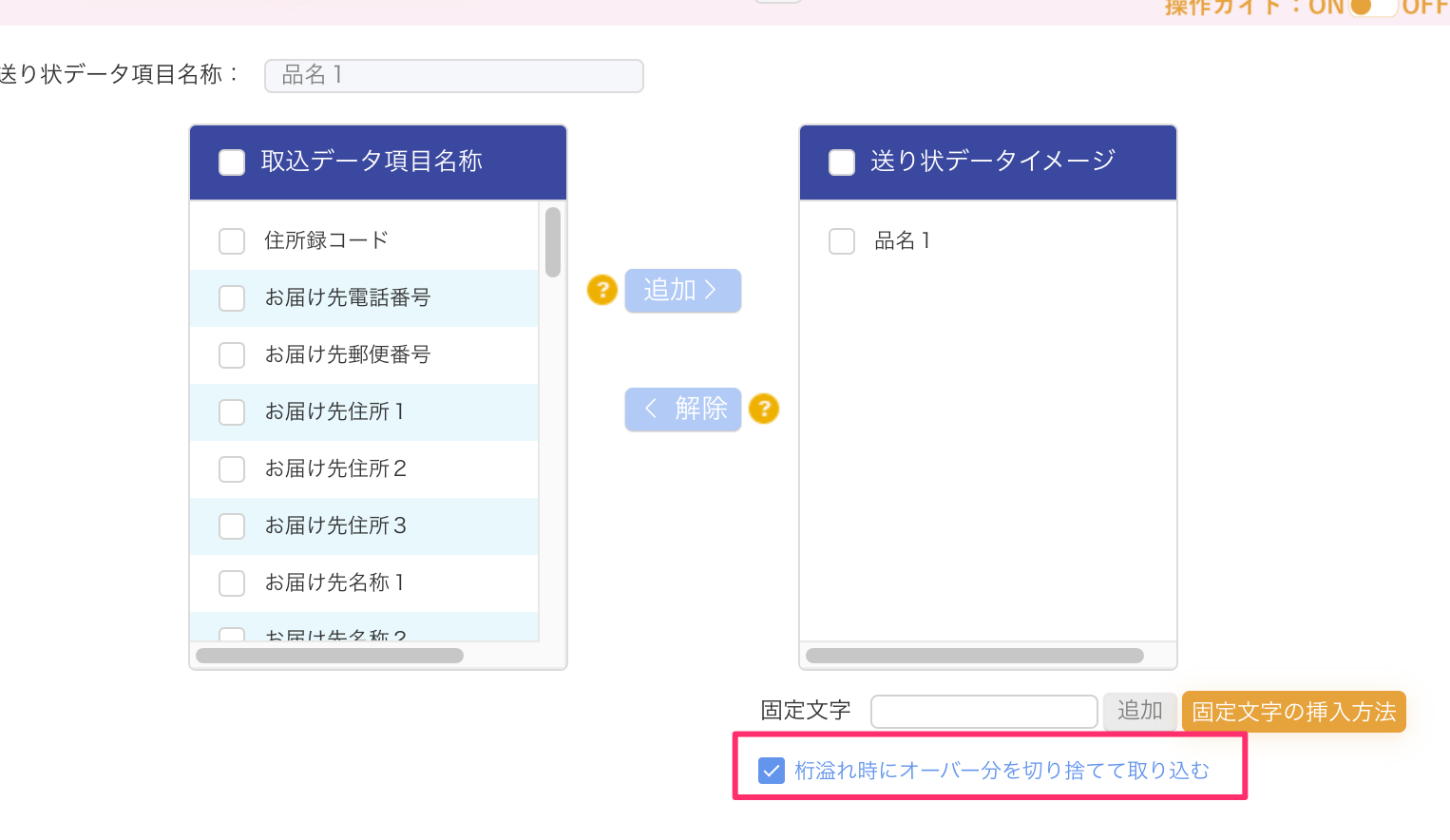Enable the お届け先住所１ checkbox
Screen dimensions: 1450x840
pos(232,412)
